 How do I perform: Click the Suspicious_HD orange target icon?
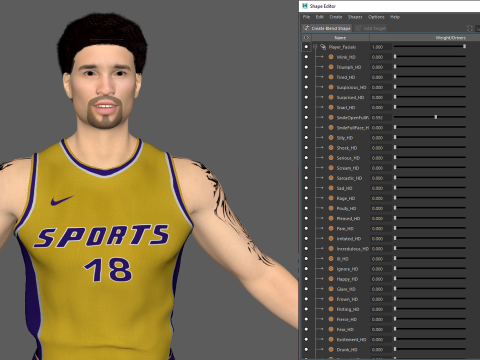(x=331, y=87)
